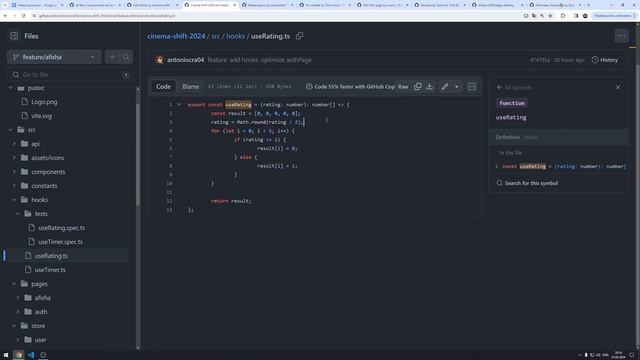Switch to the Code view tab
Image resolution: width=640 pixels, height=360 pixels.
point(163,87)
